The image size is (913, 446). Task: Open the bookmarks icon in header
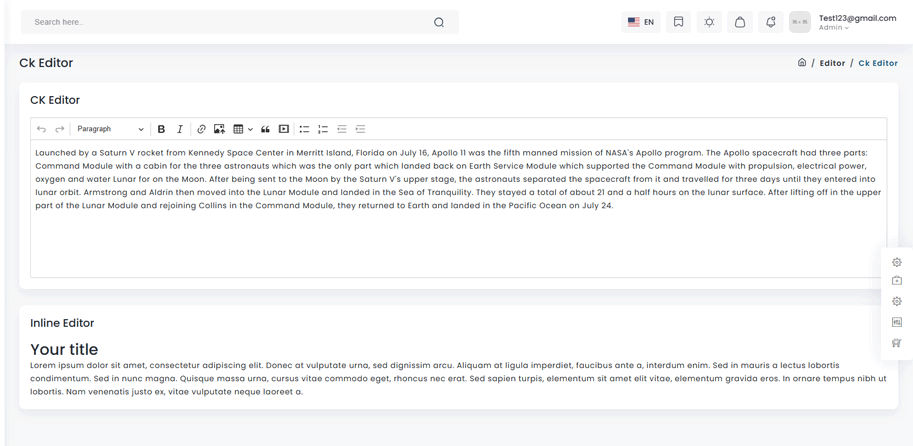point(678,22)
